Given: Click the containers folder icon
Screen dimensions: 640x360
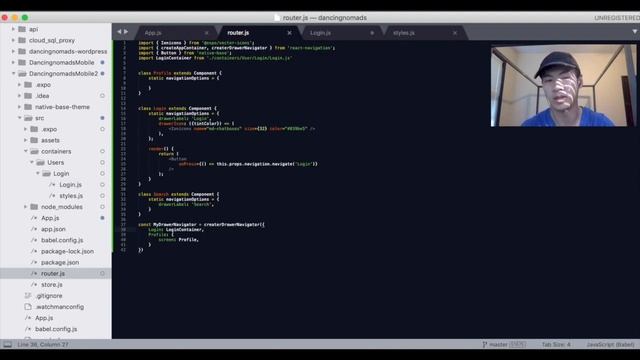Looking at the screenshot, I should pos(35,151).
